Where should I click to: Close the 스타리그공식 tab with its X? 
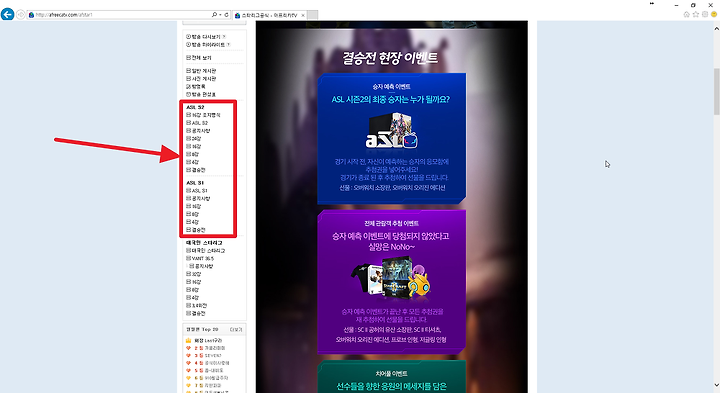click(x=303, y=15)
